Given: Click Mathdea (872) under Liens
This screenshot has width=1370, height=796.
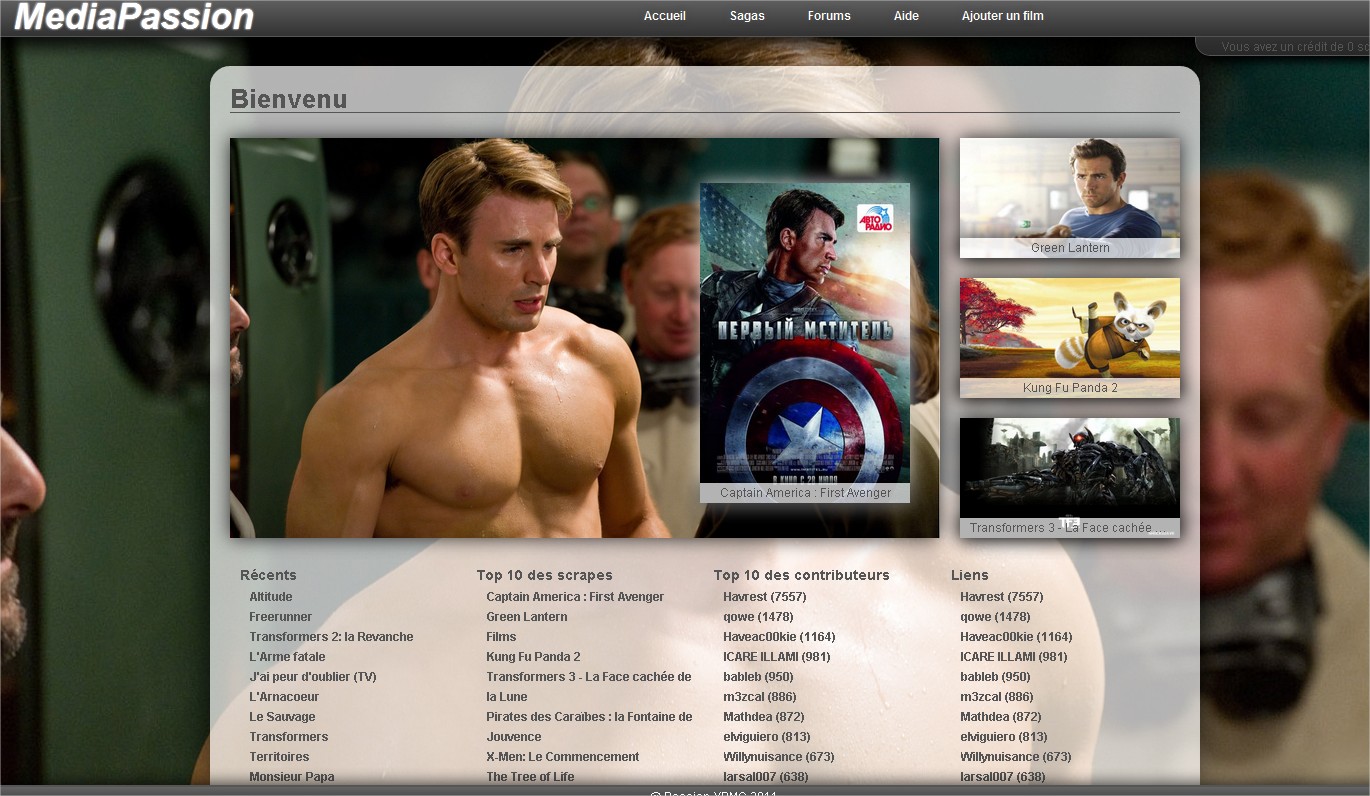Looking at the screenshot, I should [1001, 717].
